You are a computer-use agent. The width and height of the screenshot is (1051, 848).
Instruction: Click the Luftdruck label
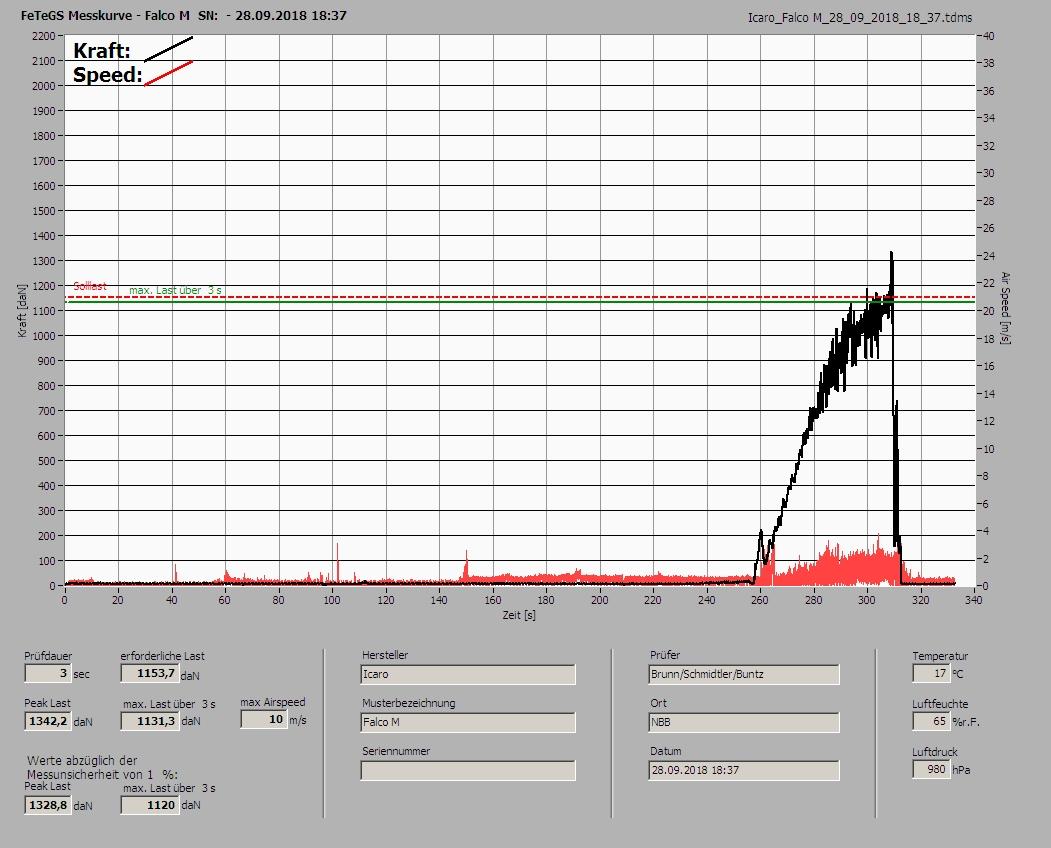coord(934,752)
